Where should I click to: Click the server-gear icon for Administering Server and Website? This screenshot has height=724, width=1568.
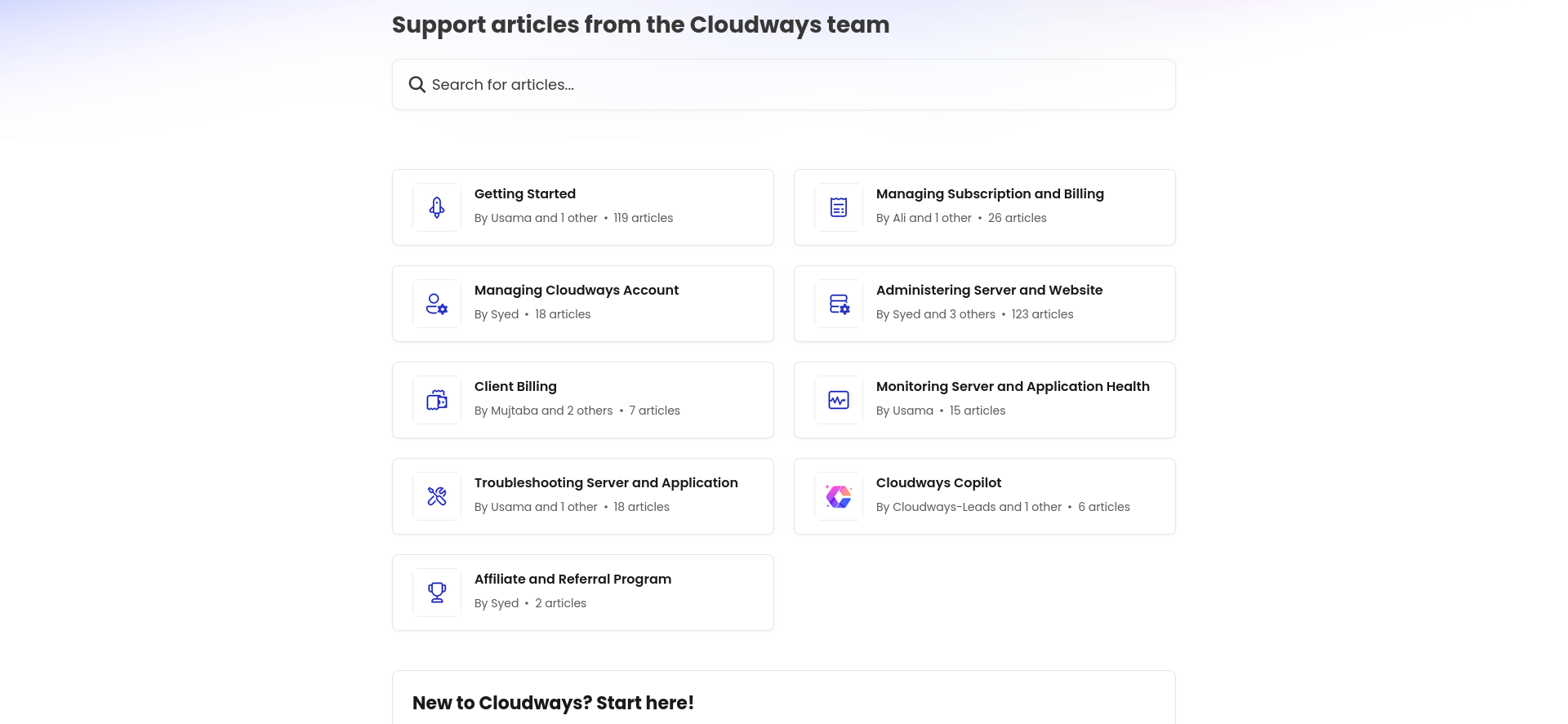point(839,304)
